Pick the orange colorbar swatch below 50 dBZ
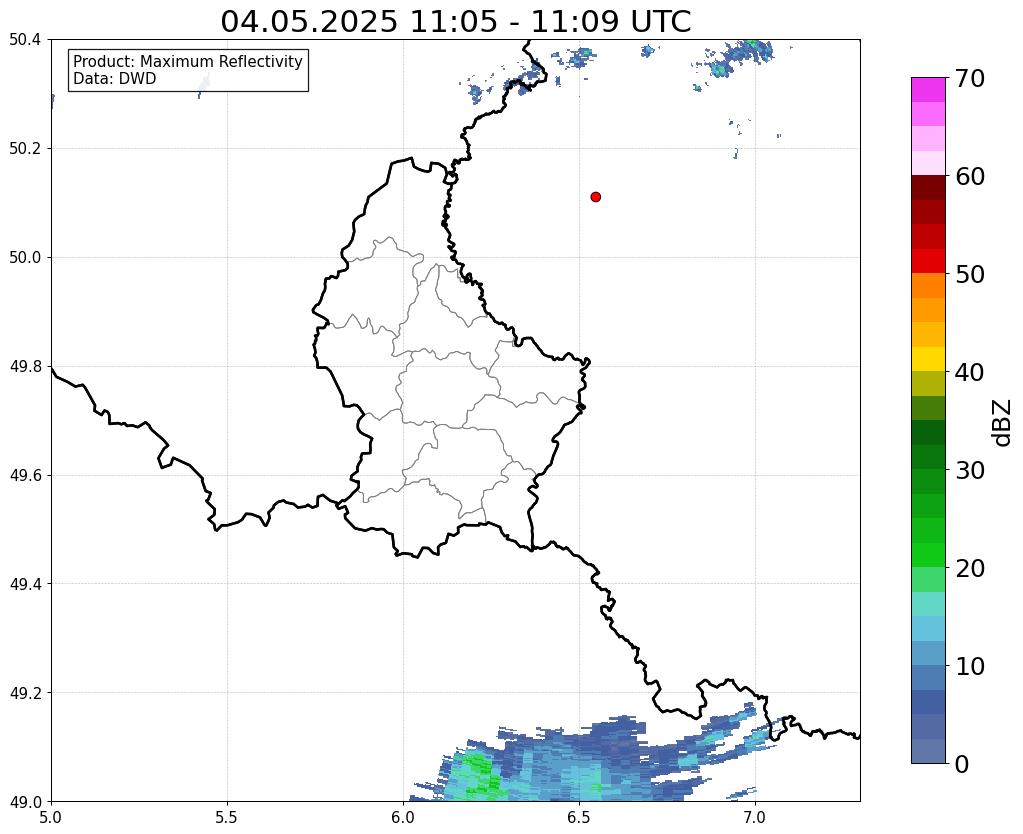This screenshot has height=834, width=1023. click(x=928, y=286)
